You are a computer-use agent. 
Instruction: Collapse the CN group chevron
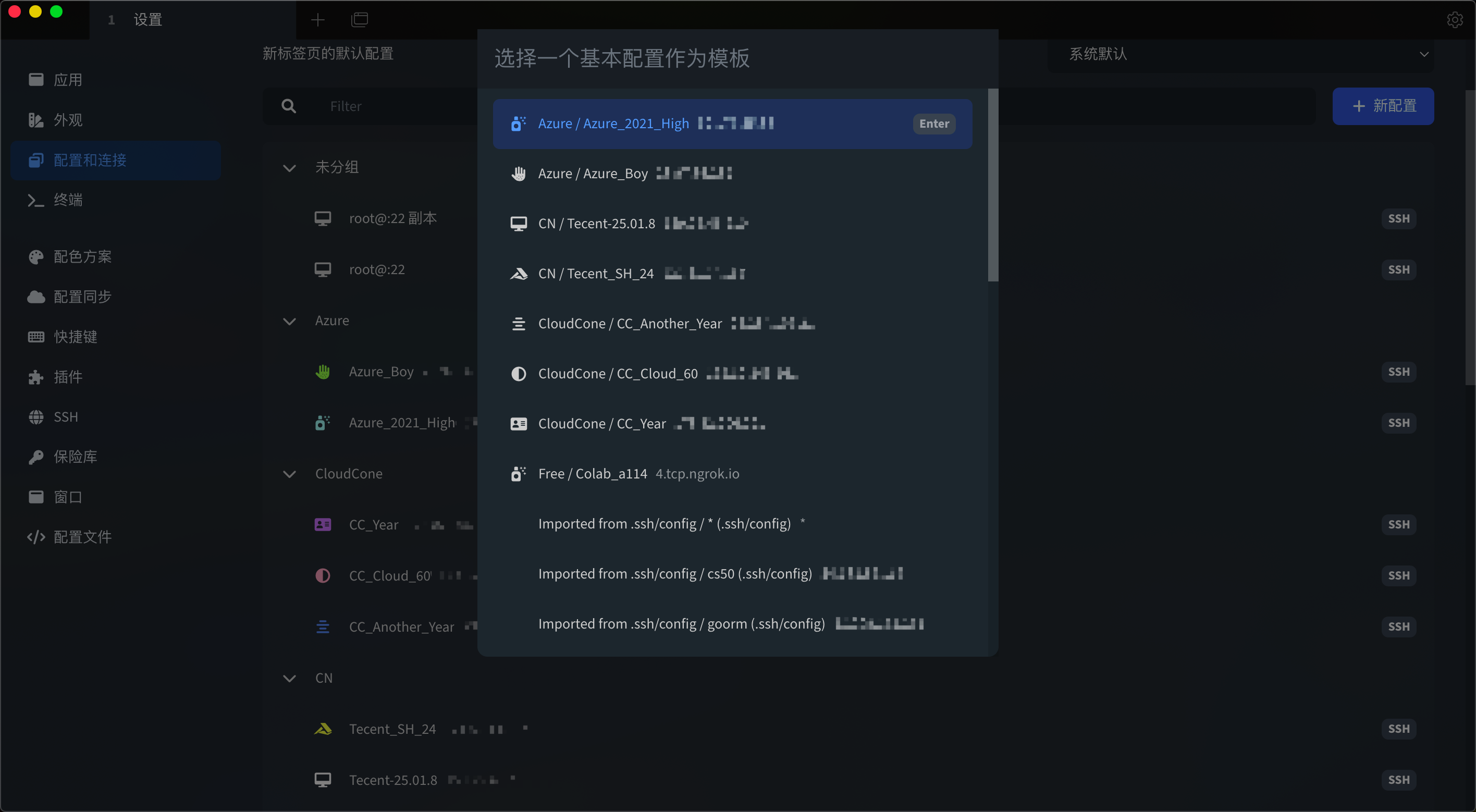[x=289, y=678]
